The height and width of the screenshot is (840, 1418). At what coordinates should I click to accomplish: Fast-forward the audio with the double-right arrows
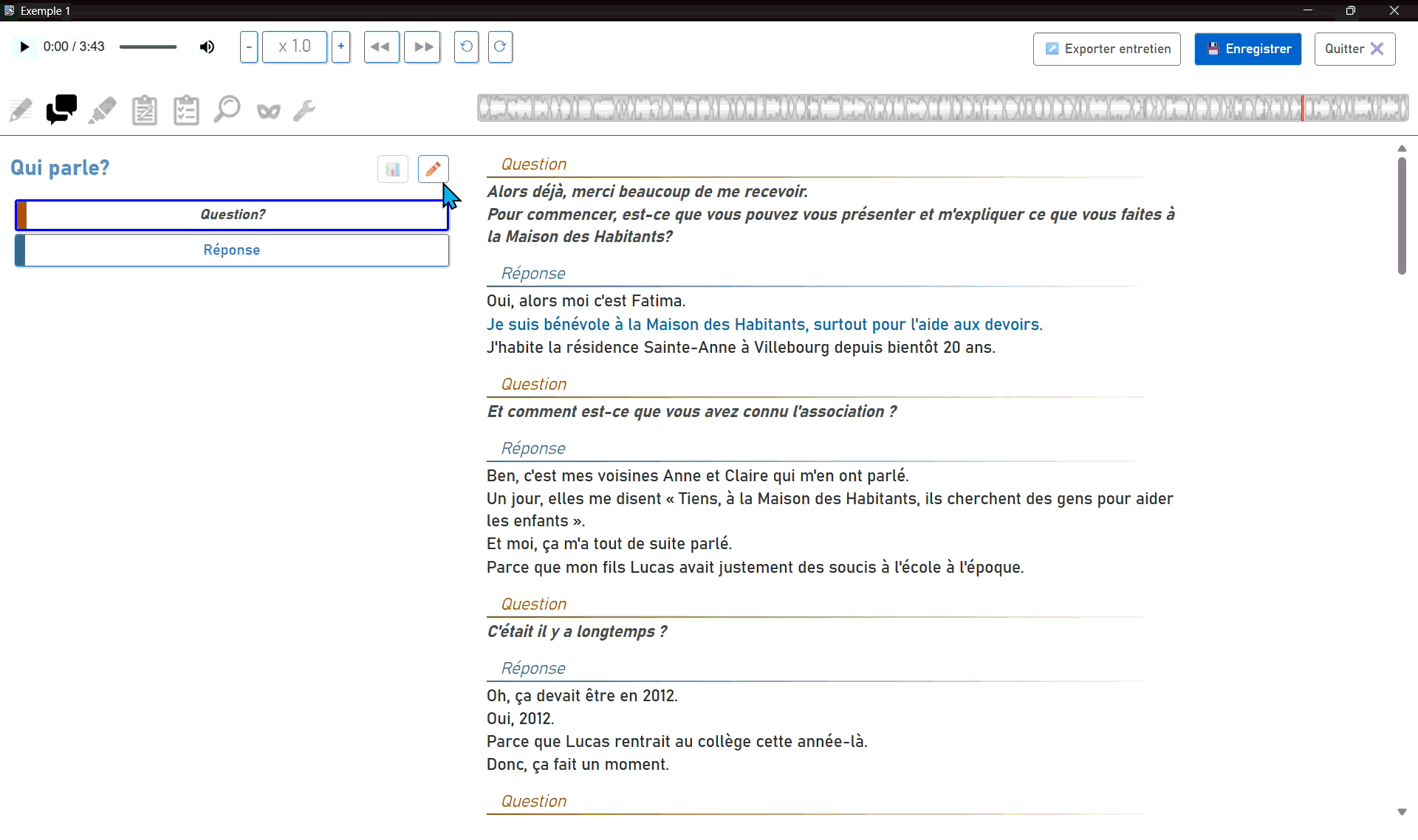422,47
